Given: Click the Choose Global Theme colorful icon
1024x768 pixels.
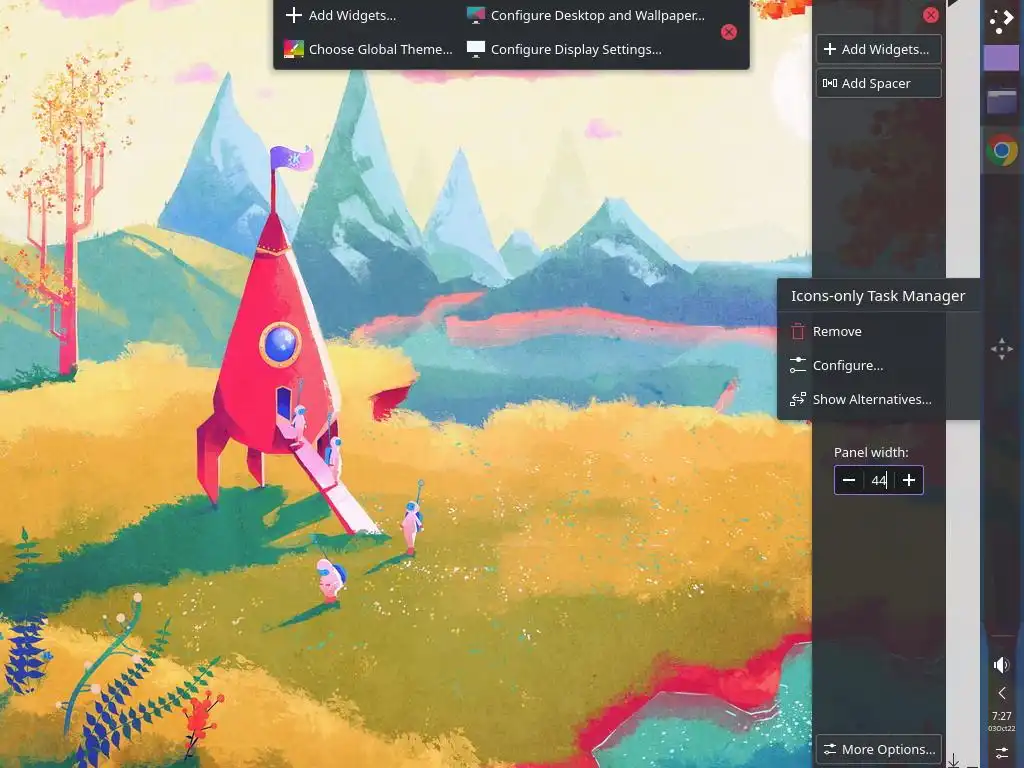Looking at the screenshot, I should [x=293, y=49].
